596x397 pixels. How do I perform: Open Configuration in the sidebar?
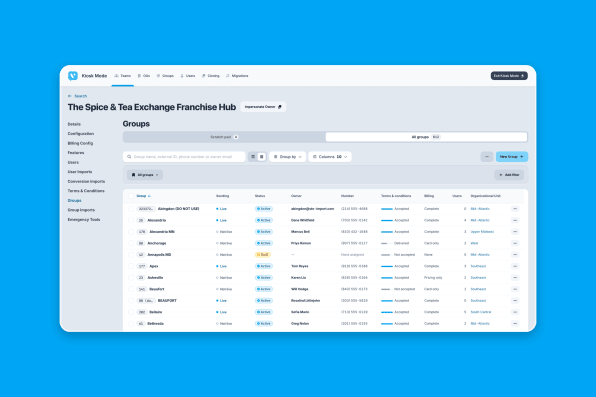81,134
